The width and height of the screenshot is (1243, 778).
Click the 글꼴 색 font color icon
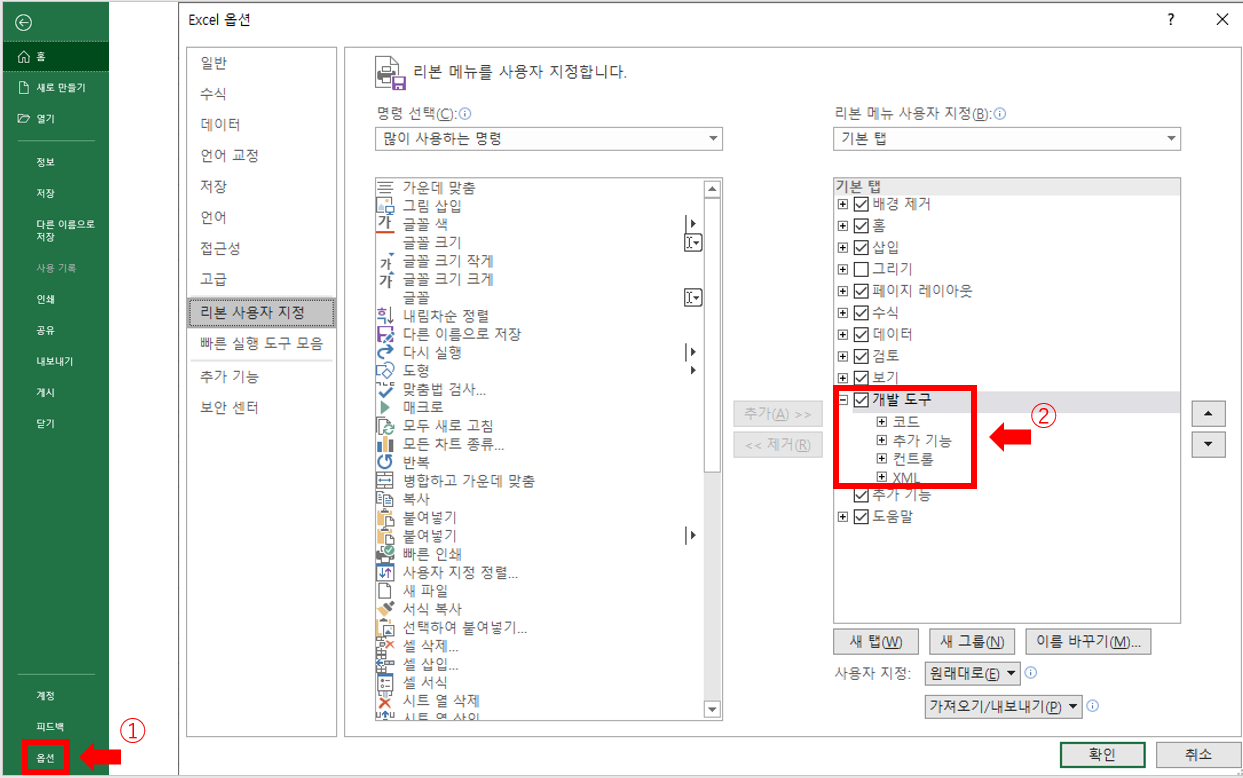385,224
